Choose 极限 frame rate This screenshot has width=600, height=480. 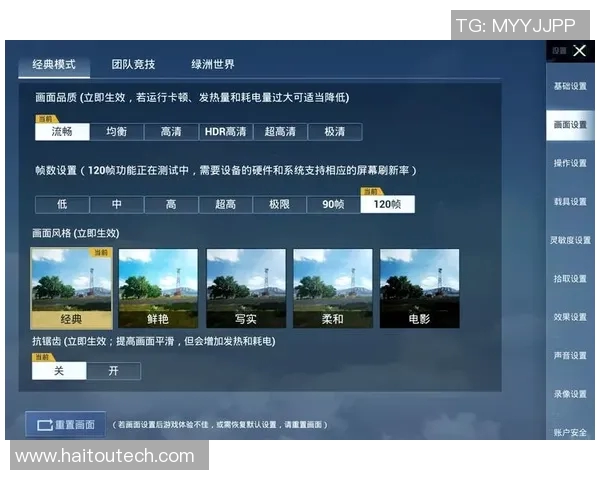(x=279, y=204)
